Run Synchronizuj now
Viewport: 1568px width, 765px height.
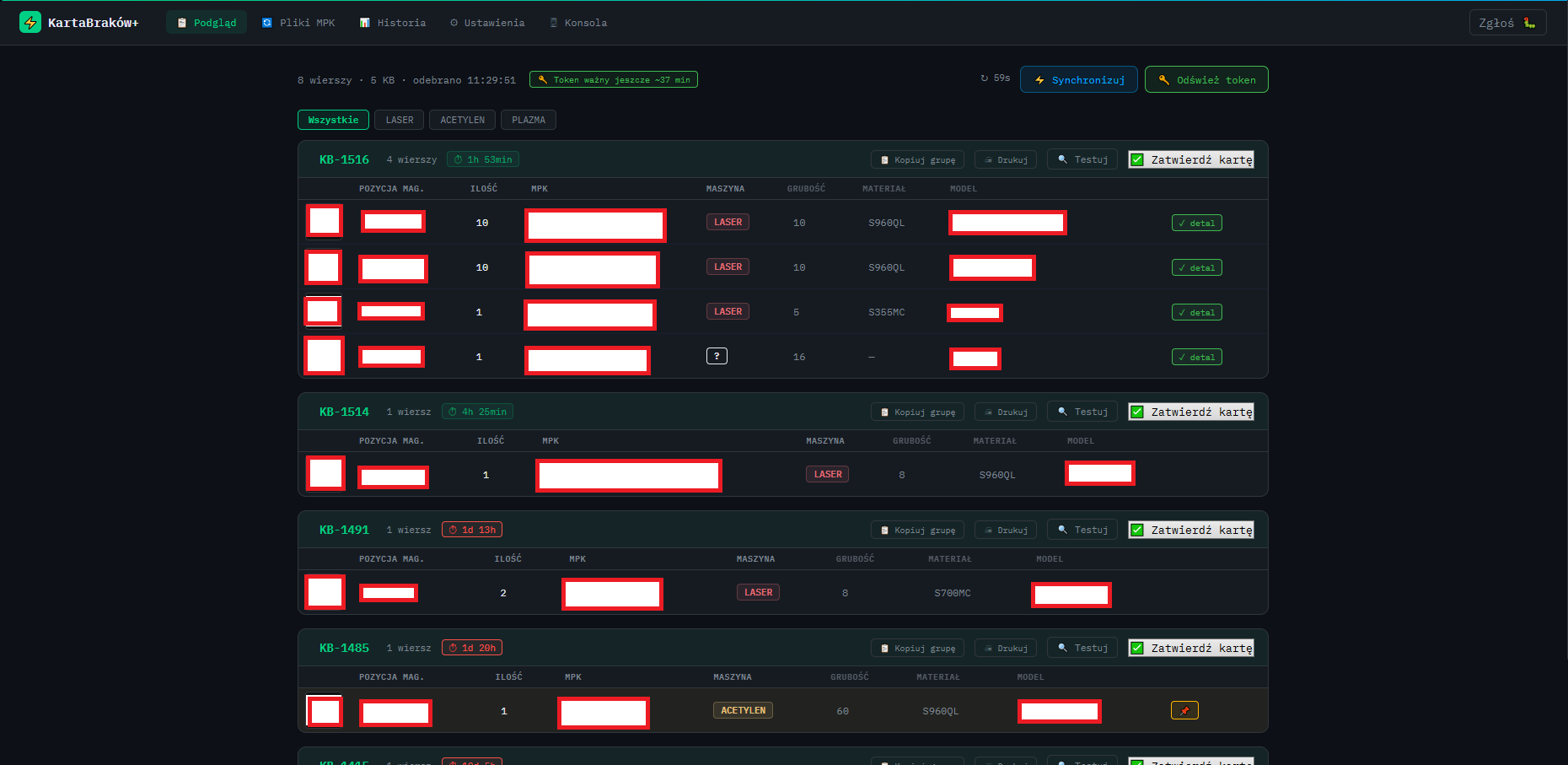tap(1079, 80)
